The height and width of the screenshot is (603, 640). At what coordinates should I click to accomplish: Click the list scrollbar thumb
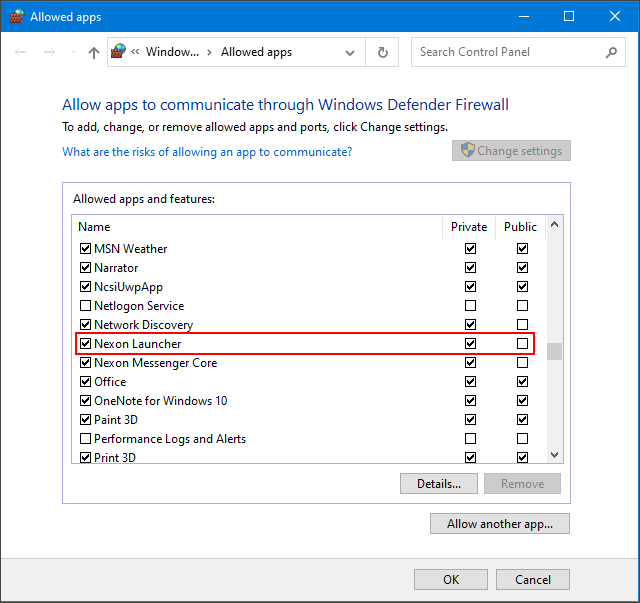coord(554,352)
